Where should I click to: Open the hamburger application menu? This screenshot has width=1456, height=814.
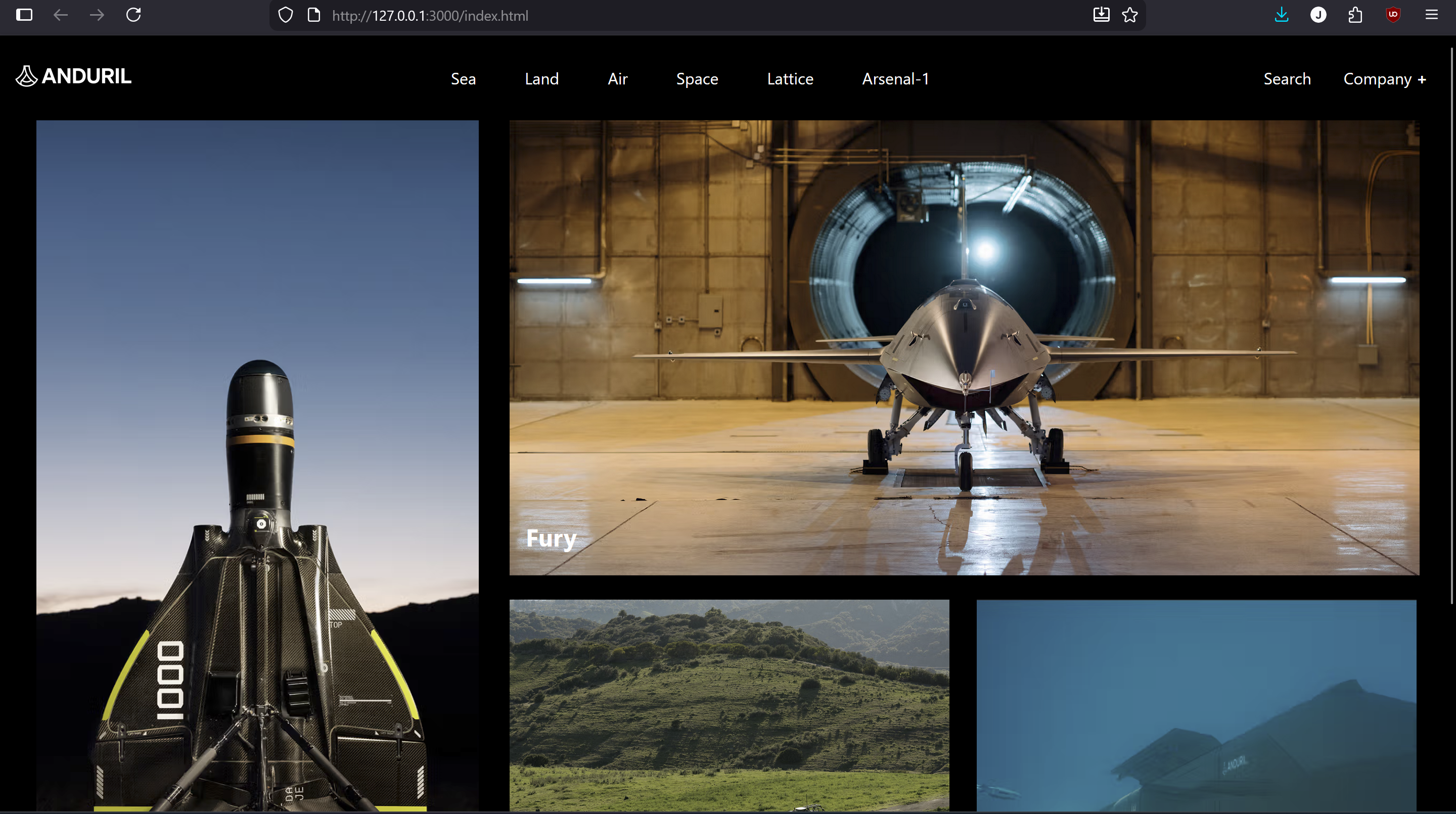[x=1431, y=15]
